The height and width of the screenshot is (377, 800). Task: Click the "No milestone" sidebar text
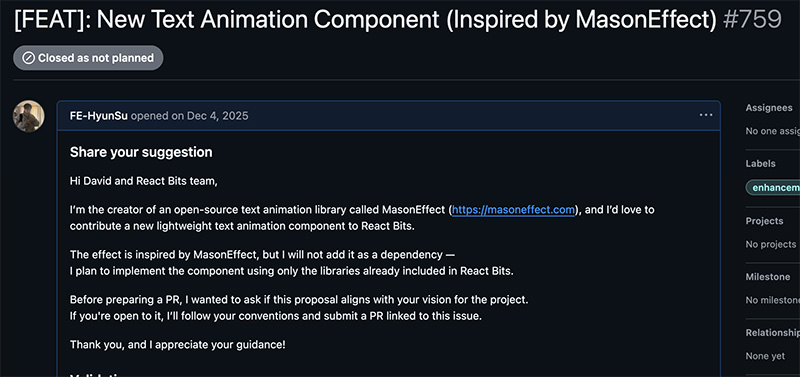(x=772, y=300)
